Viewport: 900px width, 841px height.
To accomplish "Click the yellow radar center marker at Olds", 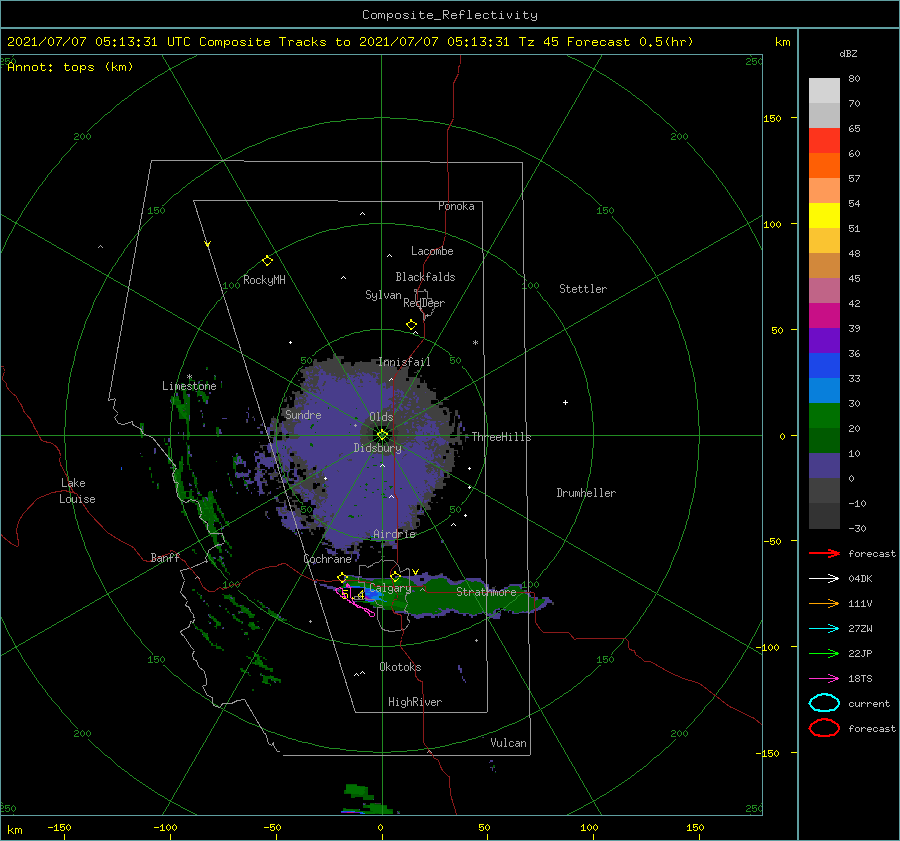I will [382, 435].
